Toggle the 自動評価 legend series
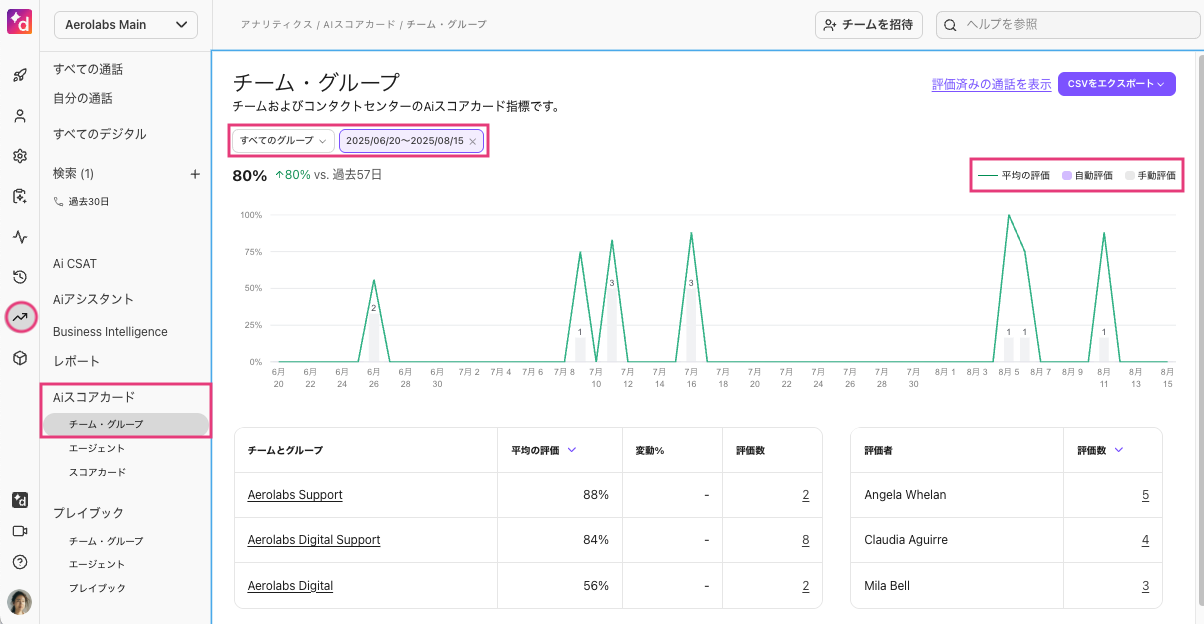 pos(1087,175)
